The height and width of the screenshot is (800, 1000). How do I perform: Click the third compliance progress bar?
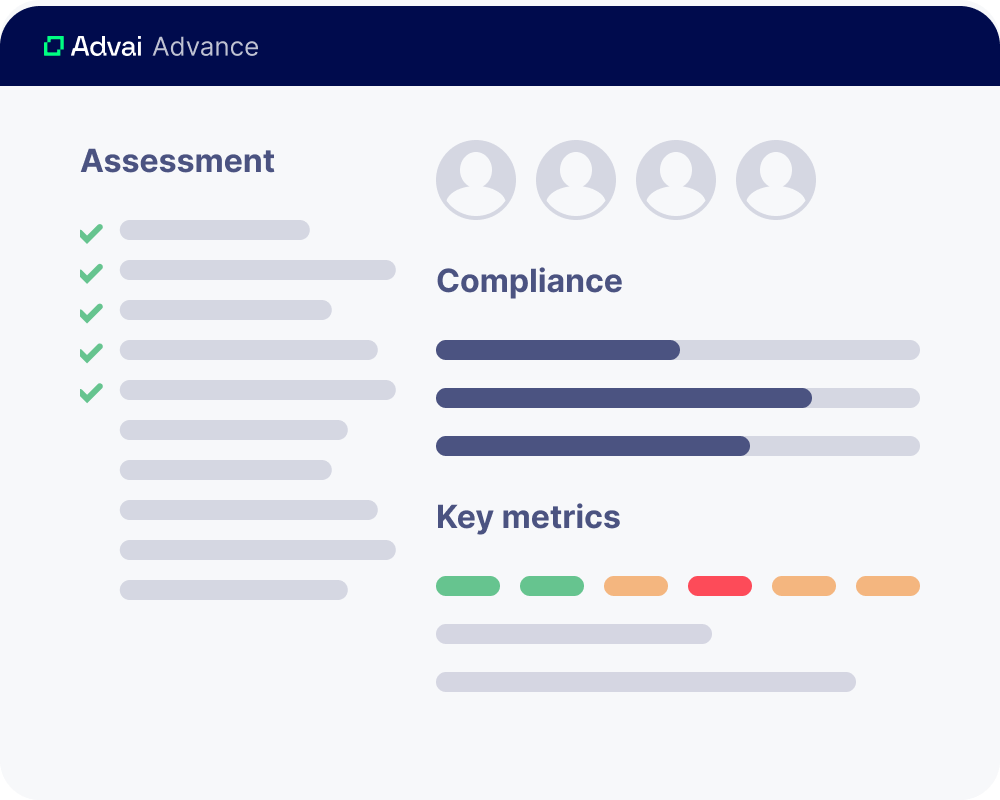coord(678,446)
